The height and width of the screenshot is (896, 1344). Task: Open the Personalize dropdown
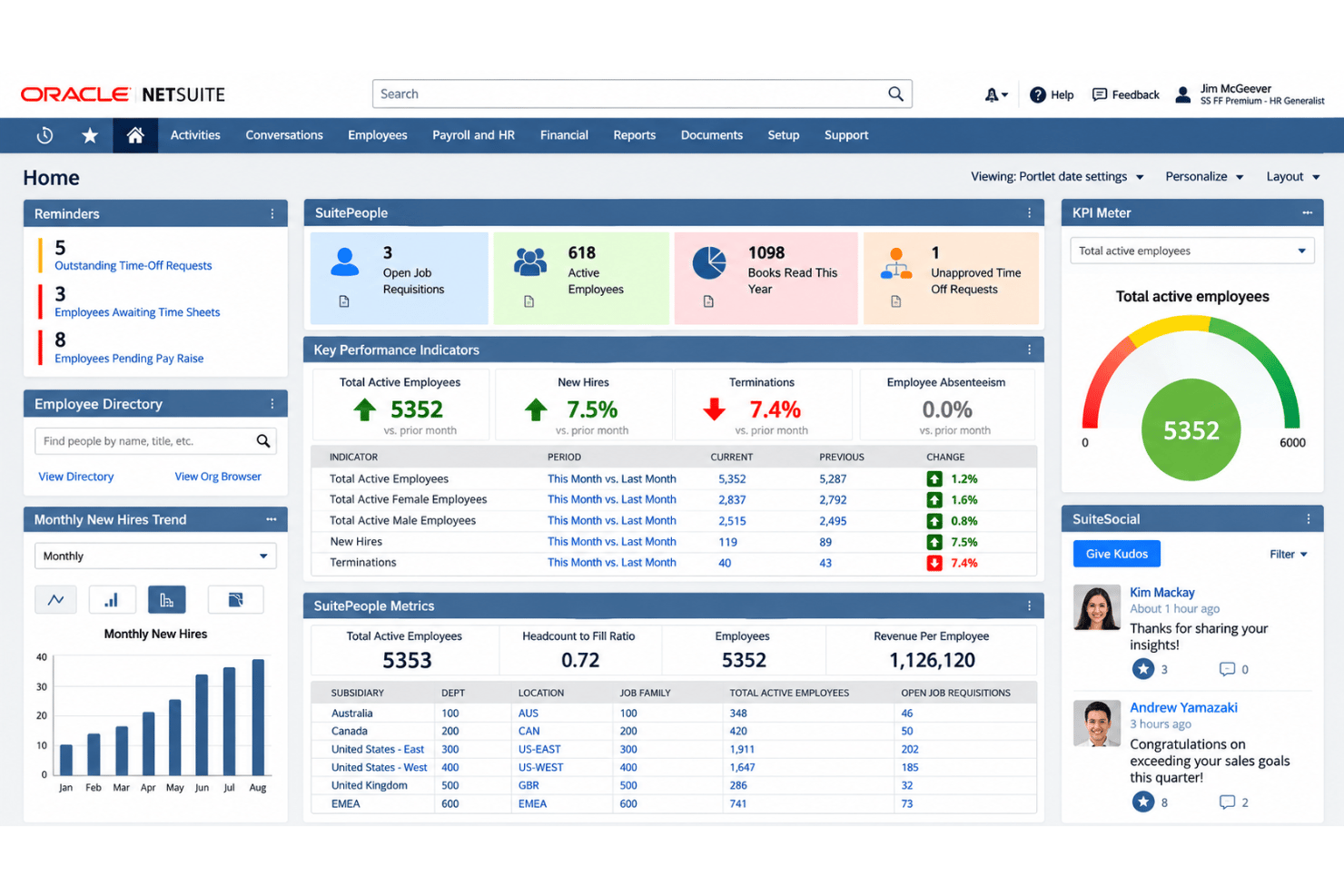[x=1204, y=176]
